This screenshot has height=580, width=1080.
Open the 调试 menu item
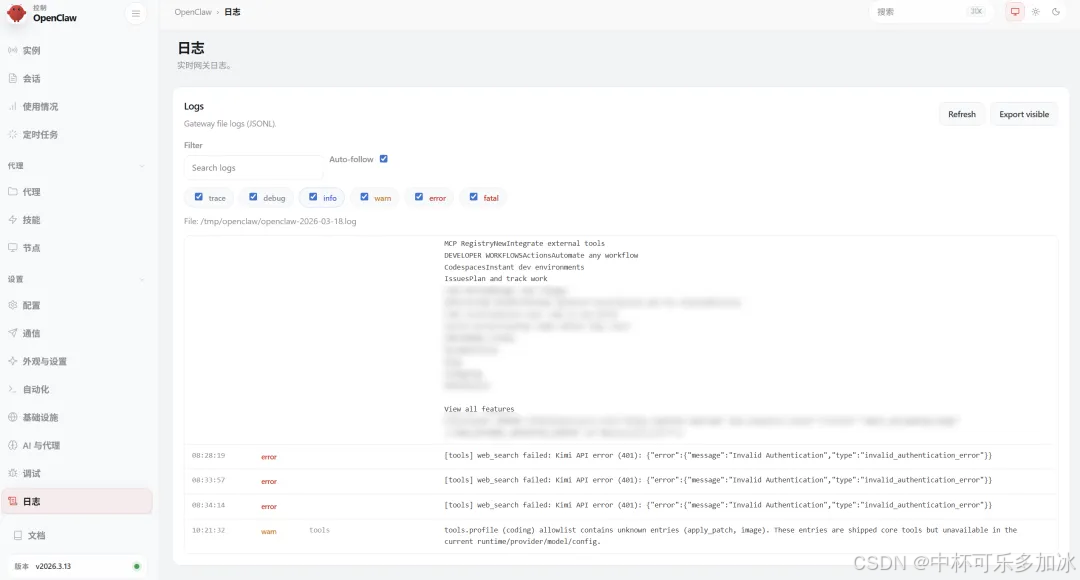pos(77,473)
